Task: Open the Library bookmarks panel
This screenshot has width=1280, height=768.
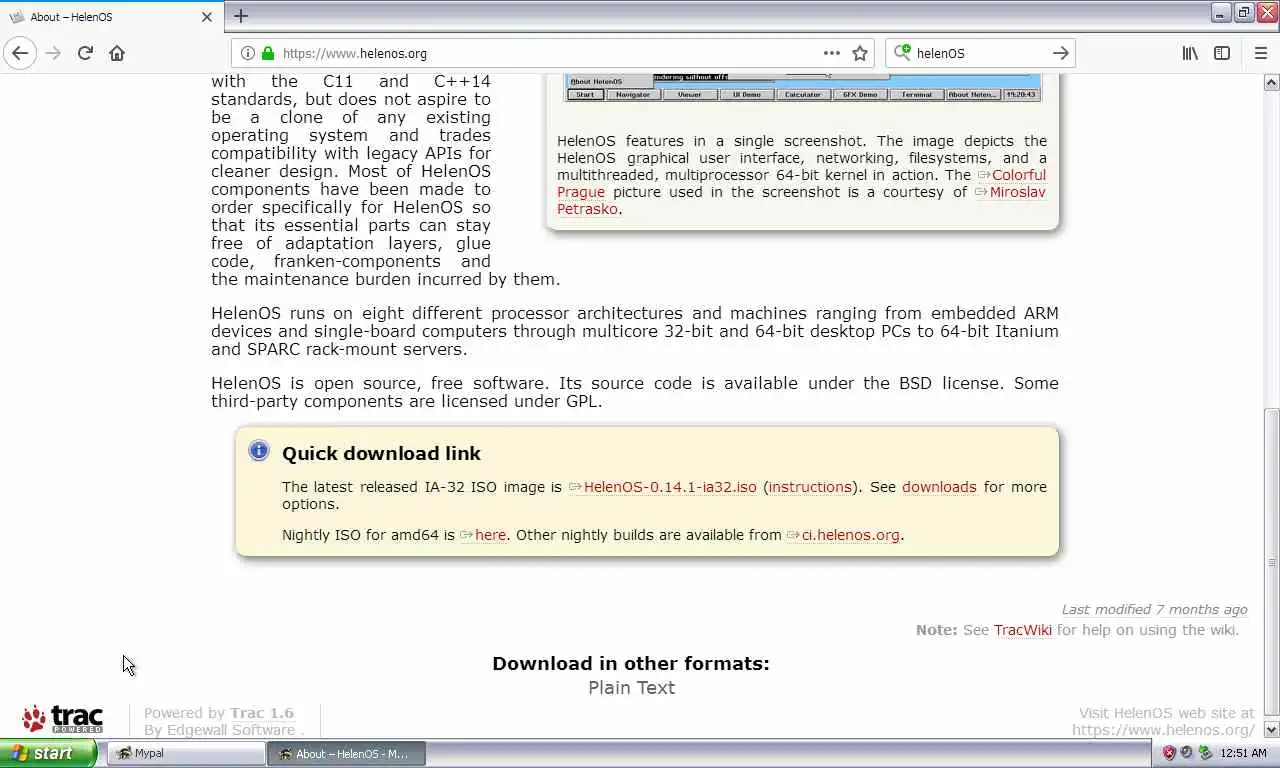Action: (1190, 53)
